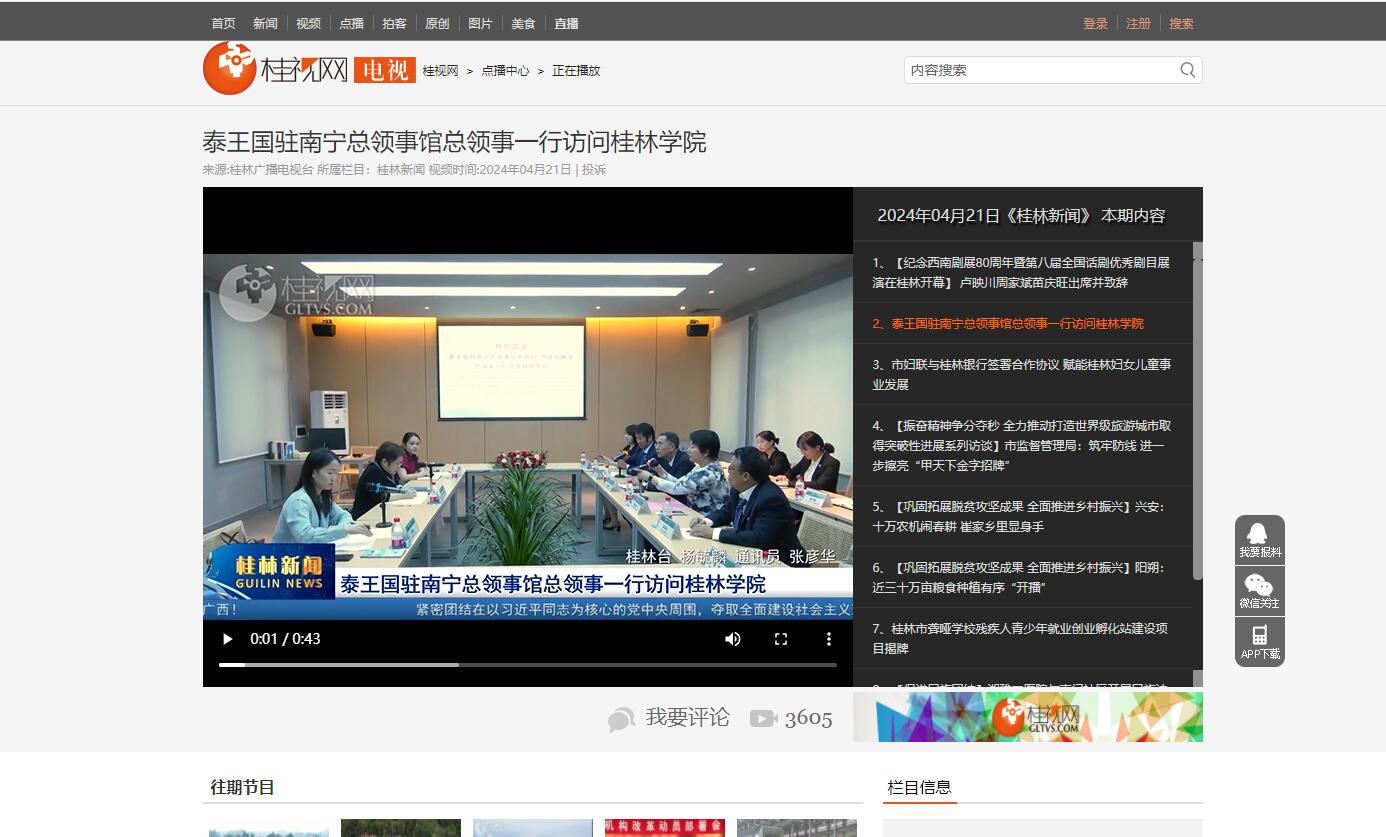Open the video's three-dot more options menu

pyautogui.click(x=828, y=639)
